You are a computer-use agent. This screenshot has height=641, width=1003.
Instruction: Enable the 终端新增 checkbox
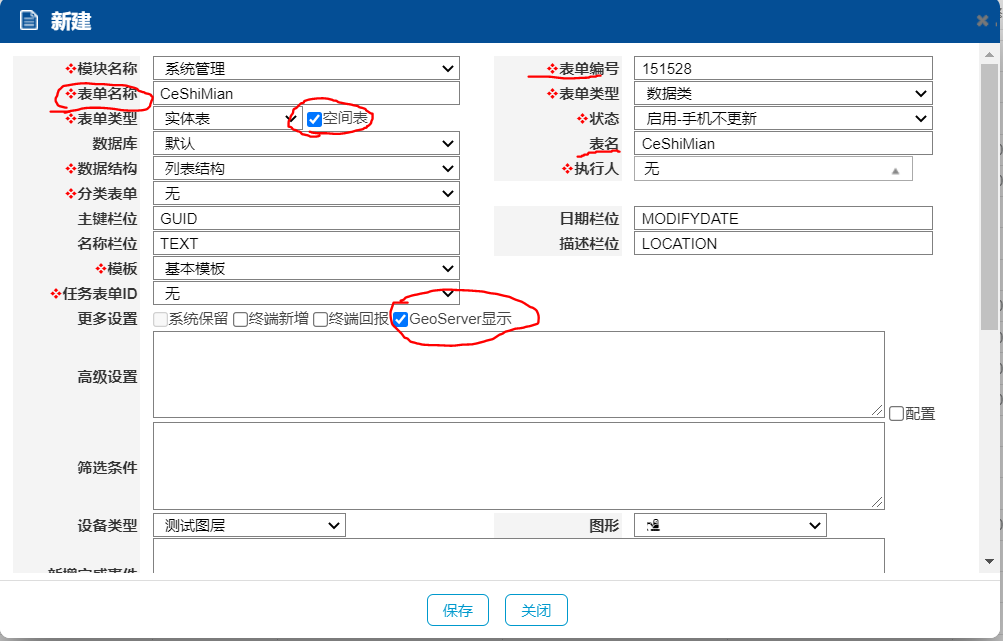(x=240, y=320)
